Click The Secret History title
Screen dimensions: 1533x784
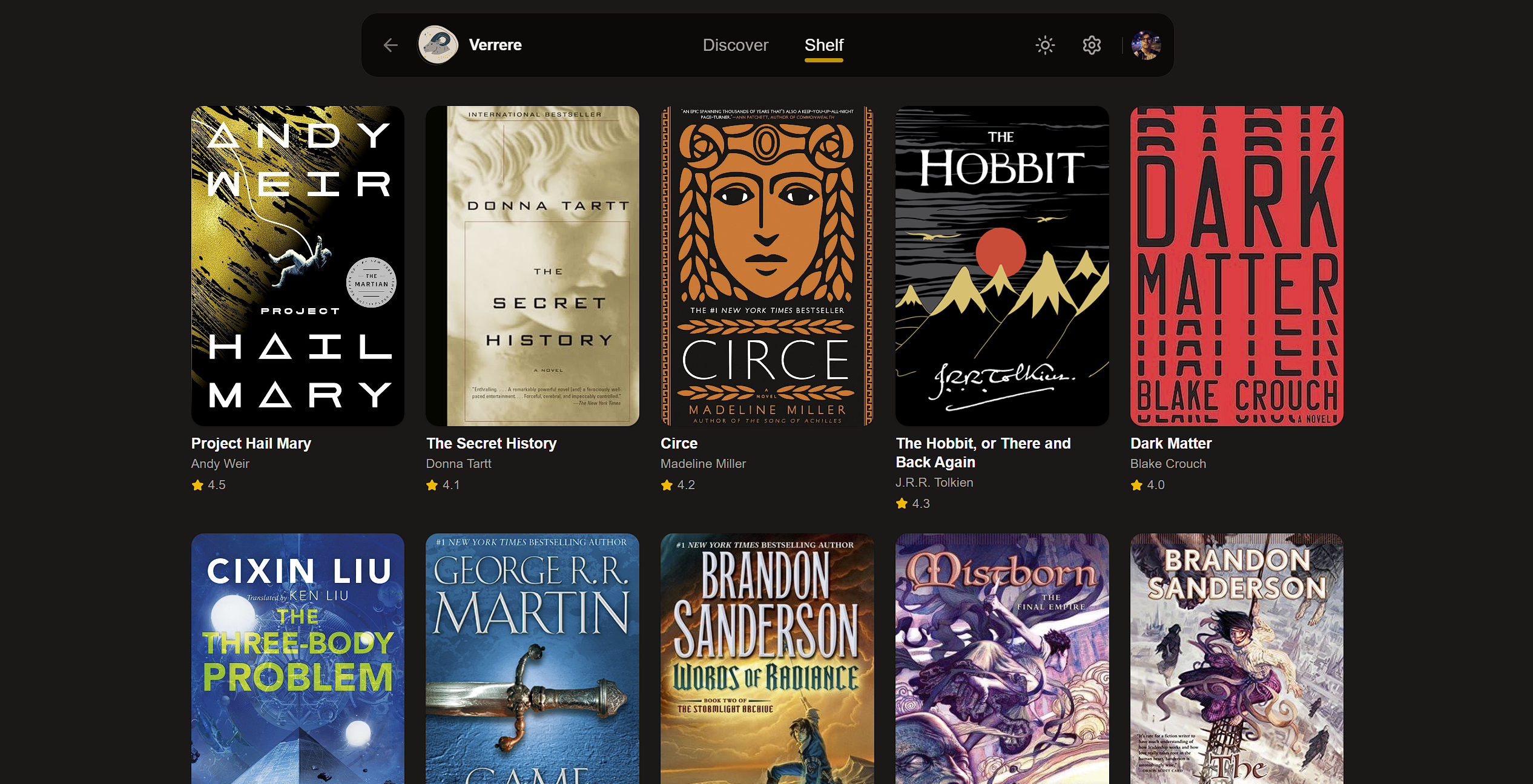pos(491,443)
